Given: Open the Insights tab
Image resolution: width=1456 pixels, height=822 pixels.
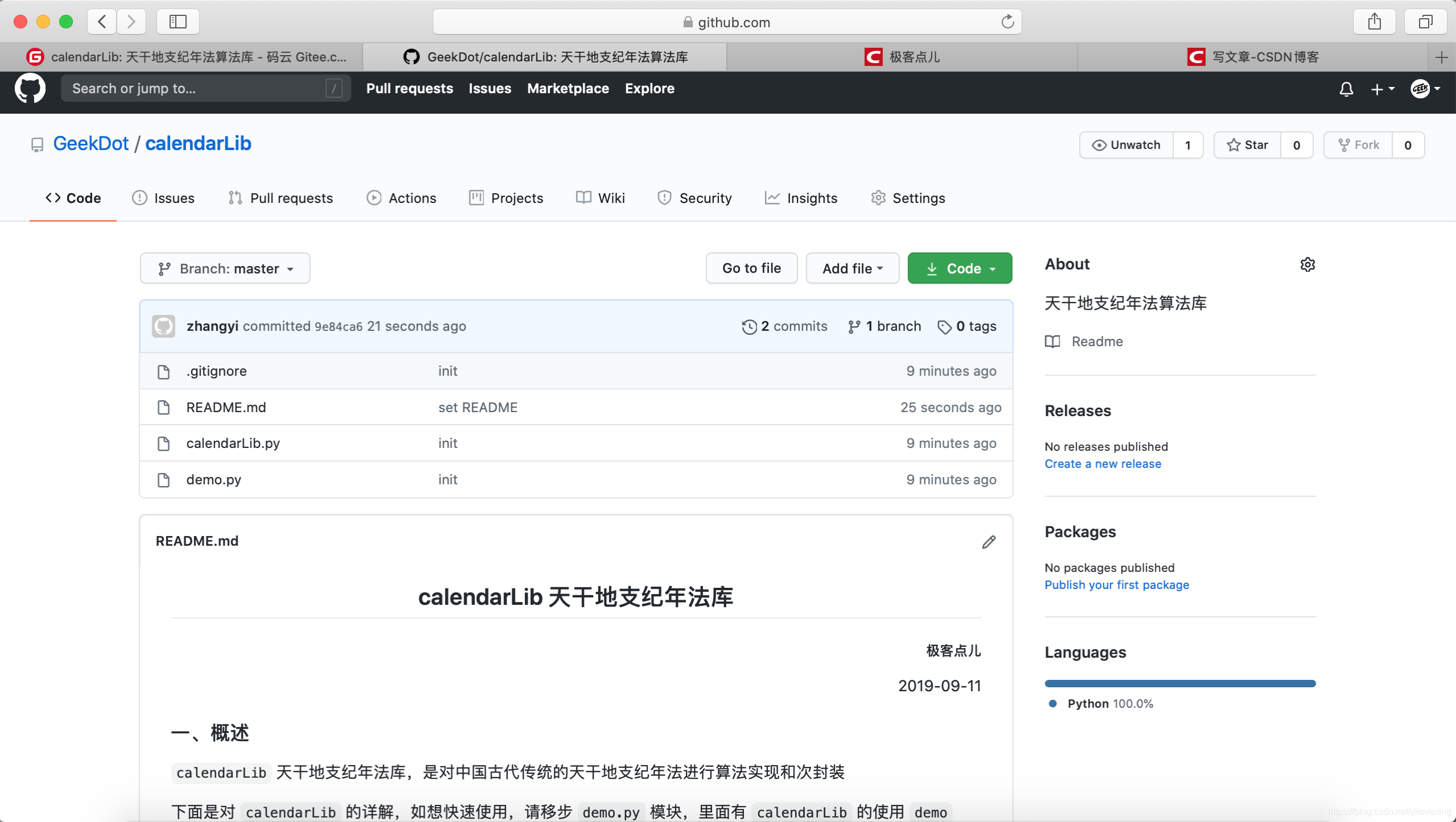Looking at the screenshot, I should (x=801, y=198).
